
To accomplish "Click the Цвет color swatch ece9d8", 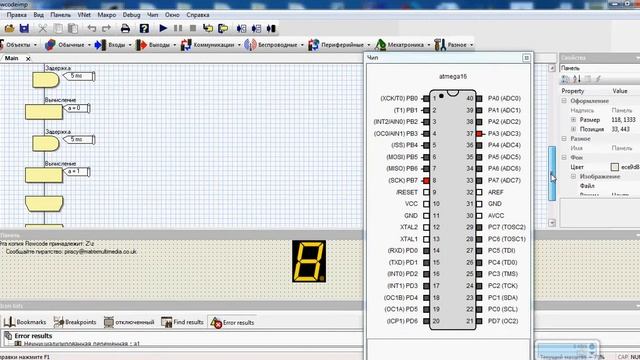I will click(x=615, y=167).
